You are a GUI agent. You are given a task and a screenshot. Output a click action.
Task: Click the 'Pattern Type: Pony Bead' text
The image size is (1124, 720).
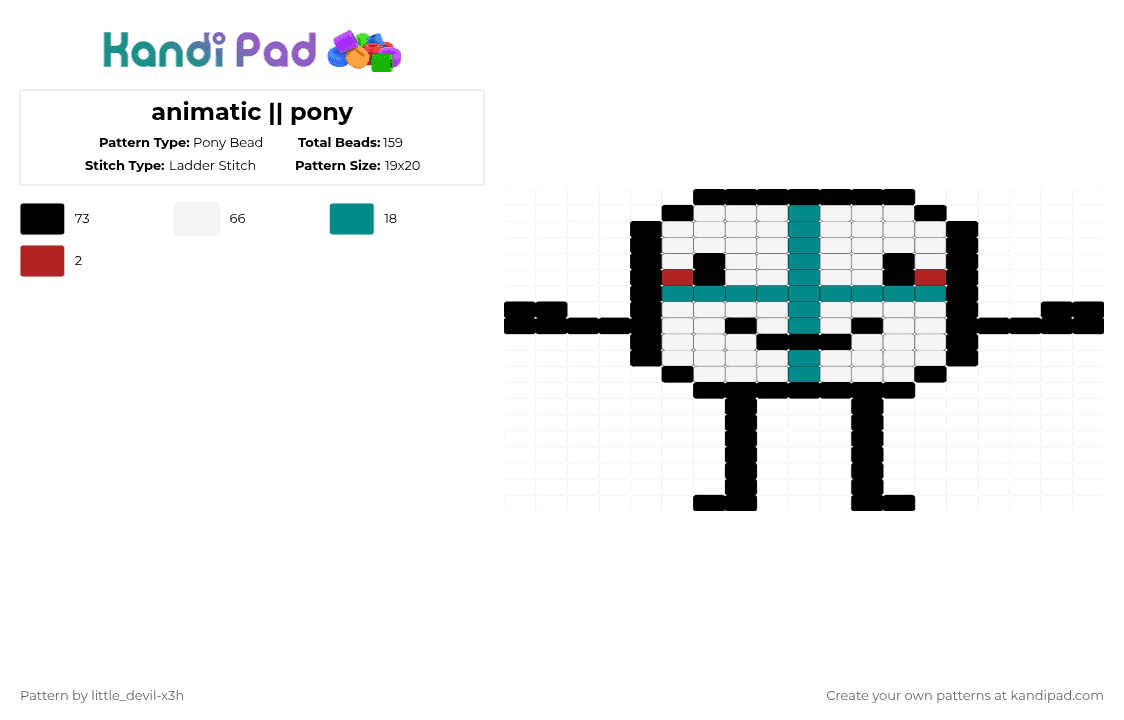[x=181, y=143]
